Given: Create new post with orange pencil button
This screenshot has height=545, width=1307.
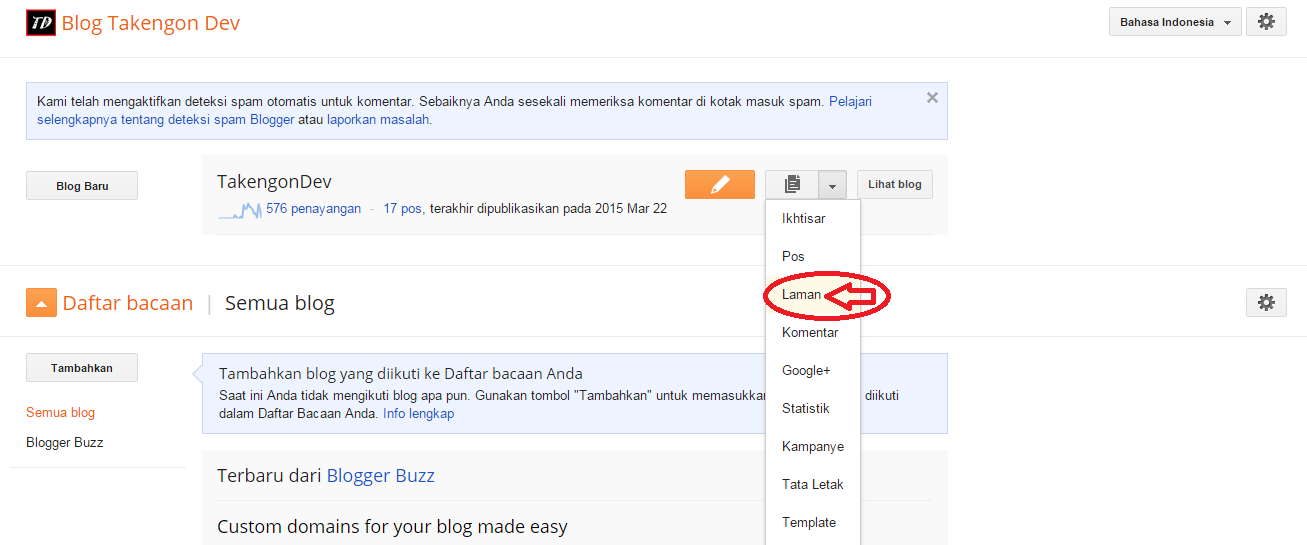Looking at the screenshot, I should [x=720, y=185].
